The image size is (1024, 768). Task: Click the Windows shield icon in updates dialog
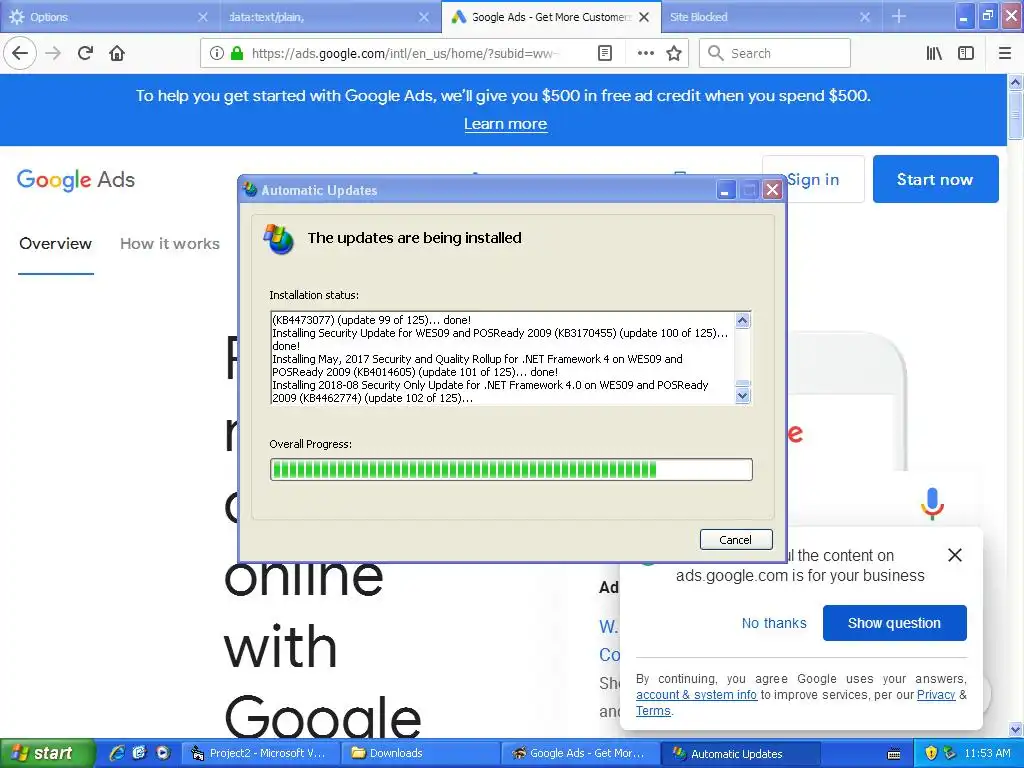click(x=279, y=239)
